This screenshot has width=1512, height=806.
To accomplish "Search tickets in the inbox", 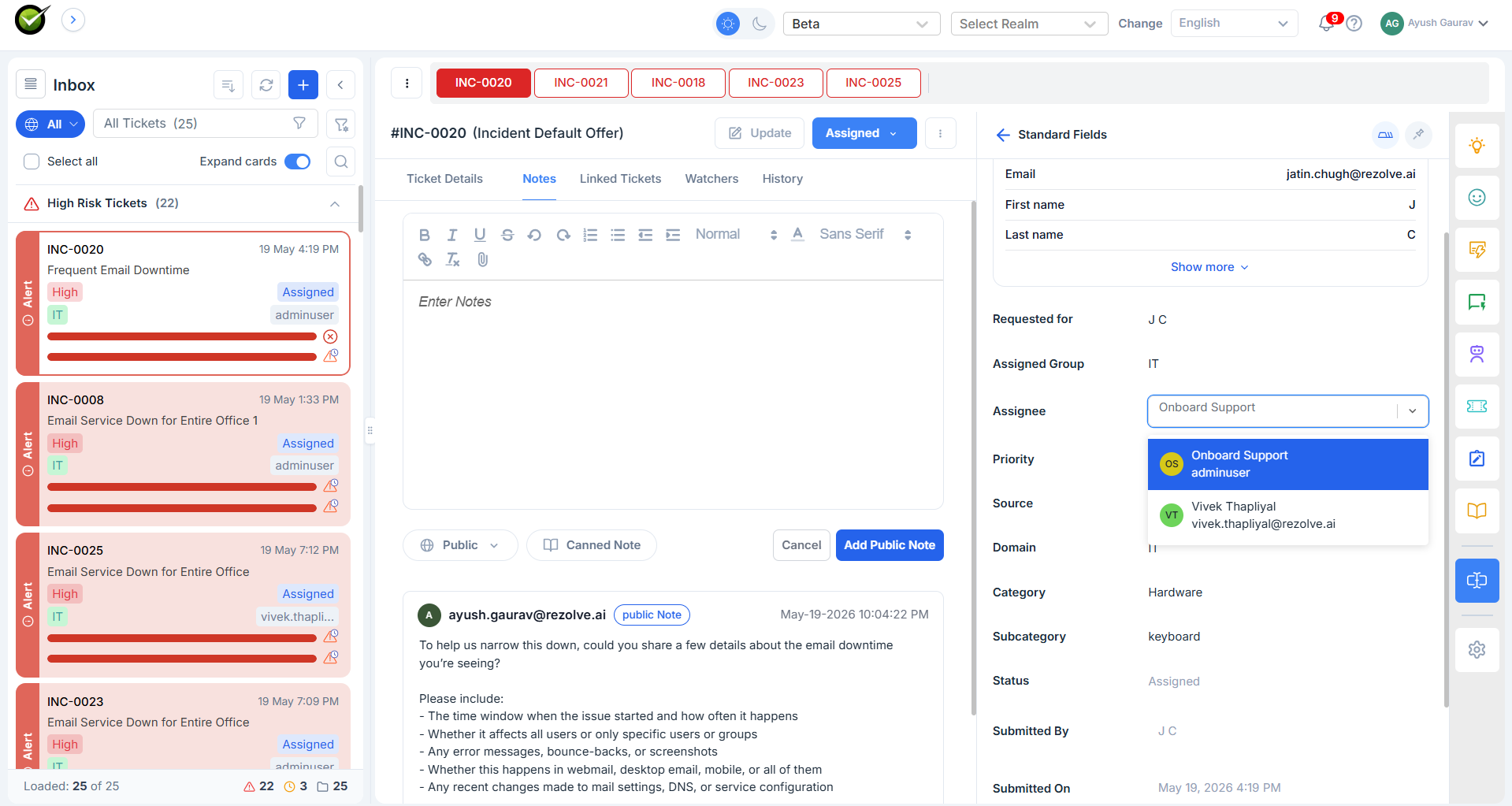I will point(341,162).
